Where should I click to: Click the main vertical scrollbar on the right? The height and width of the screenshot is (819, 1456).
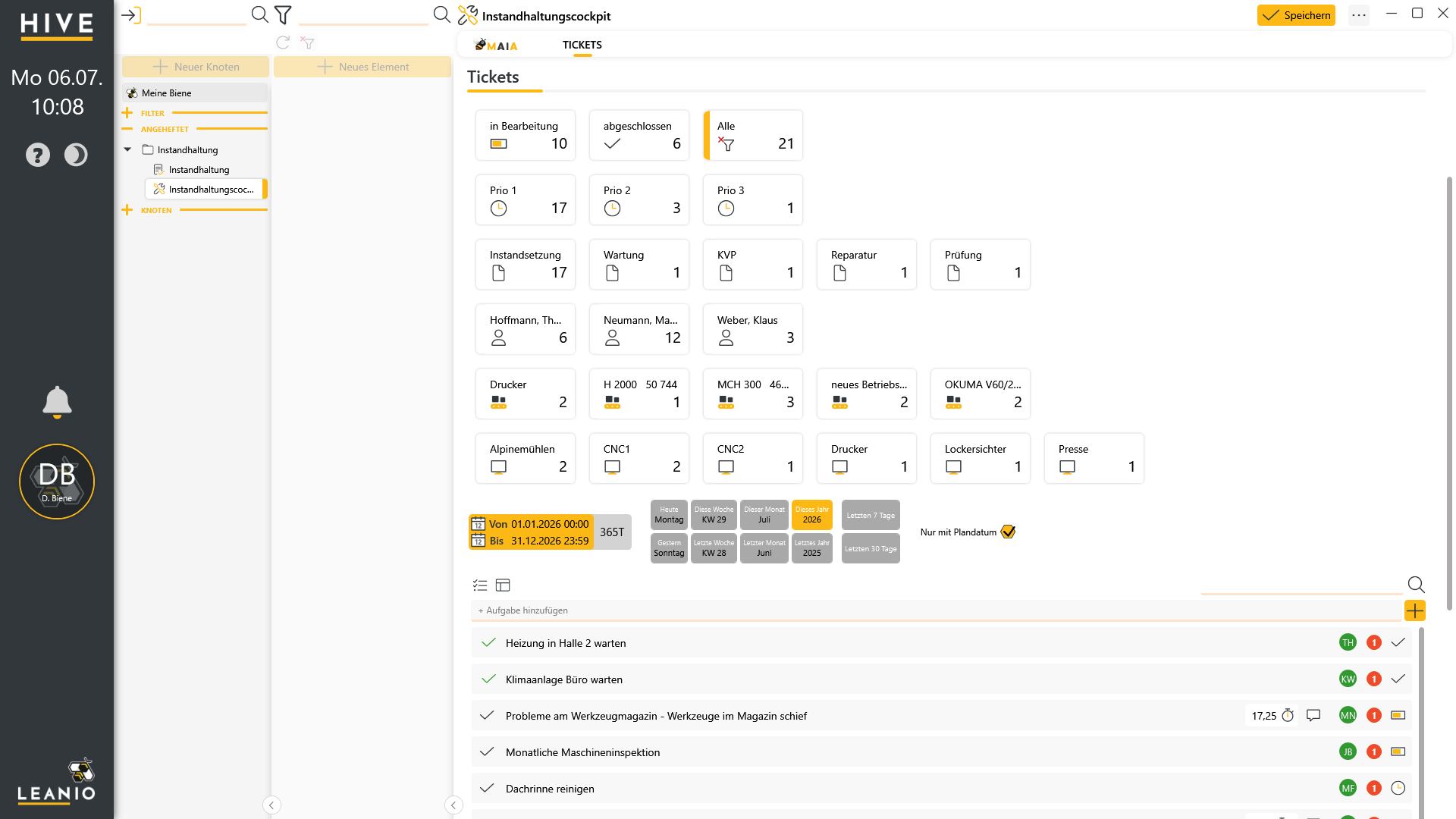[1449, 394]
